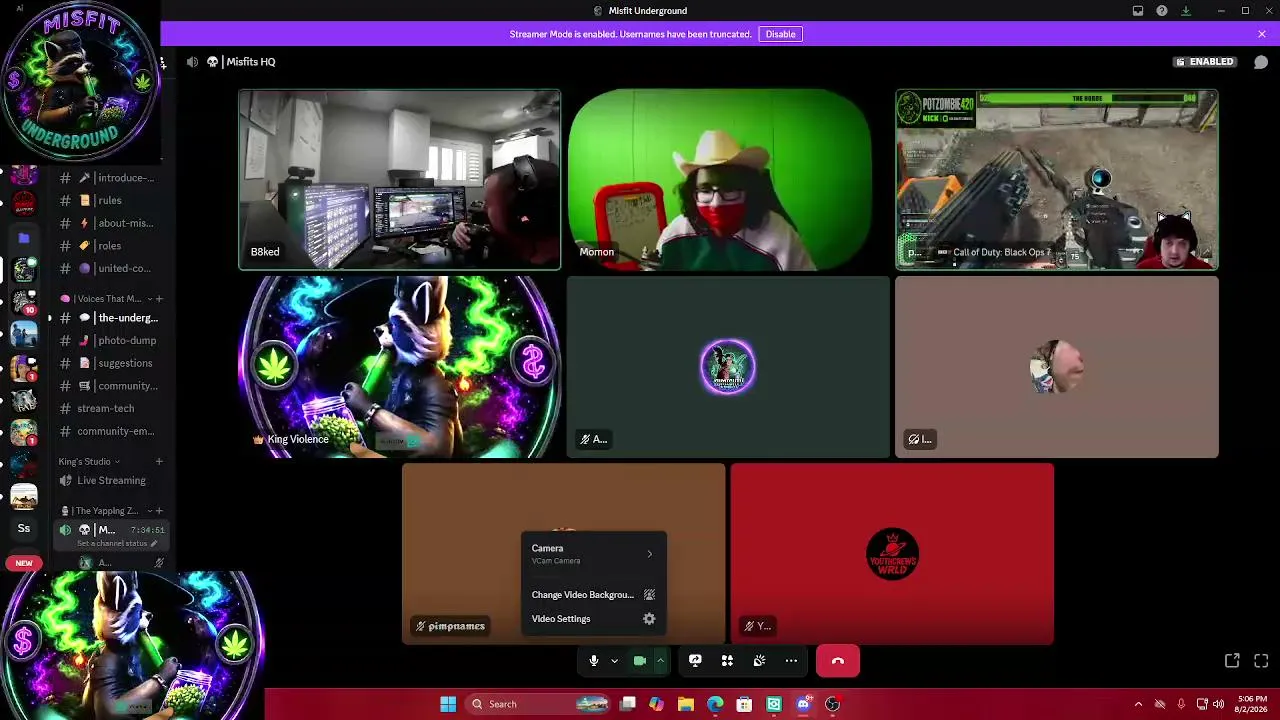Launch Microsoft Edge from the taskbar

(715, 704)
